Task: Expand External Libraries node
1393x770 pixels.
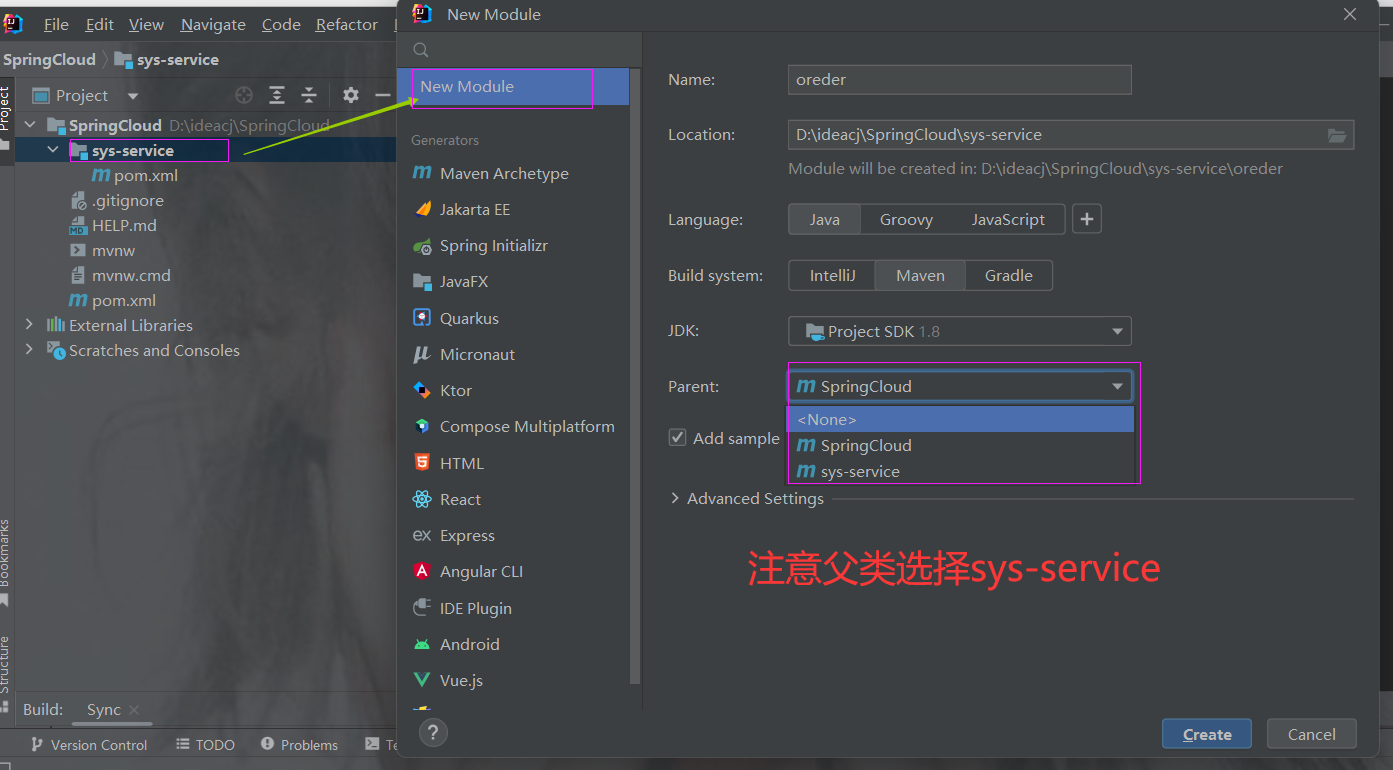Action: pyautogui.click(x=29, y=325)
